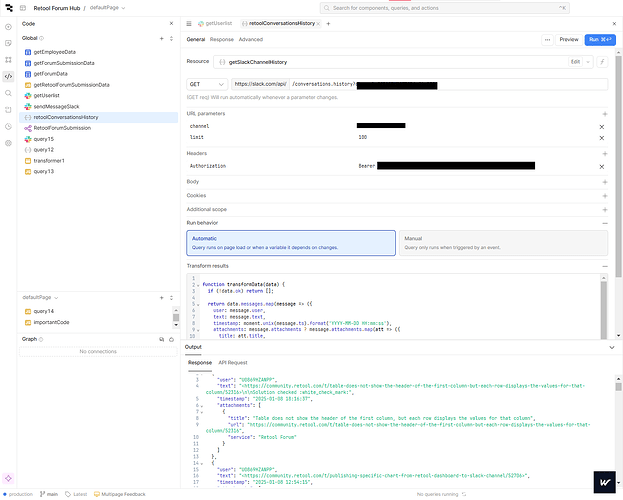This screenshot has width=623, height=500.
Task: Click the output response scrollbar
Action: (x=618, y=387)
